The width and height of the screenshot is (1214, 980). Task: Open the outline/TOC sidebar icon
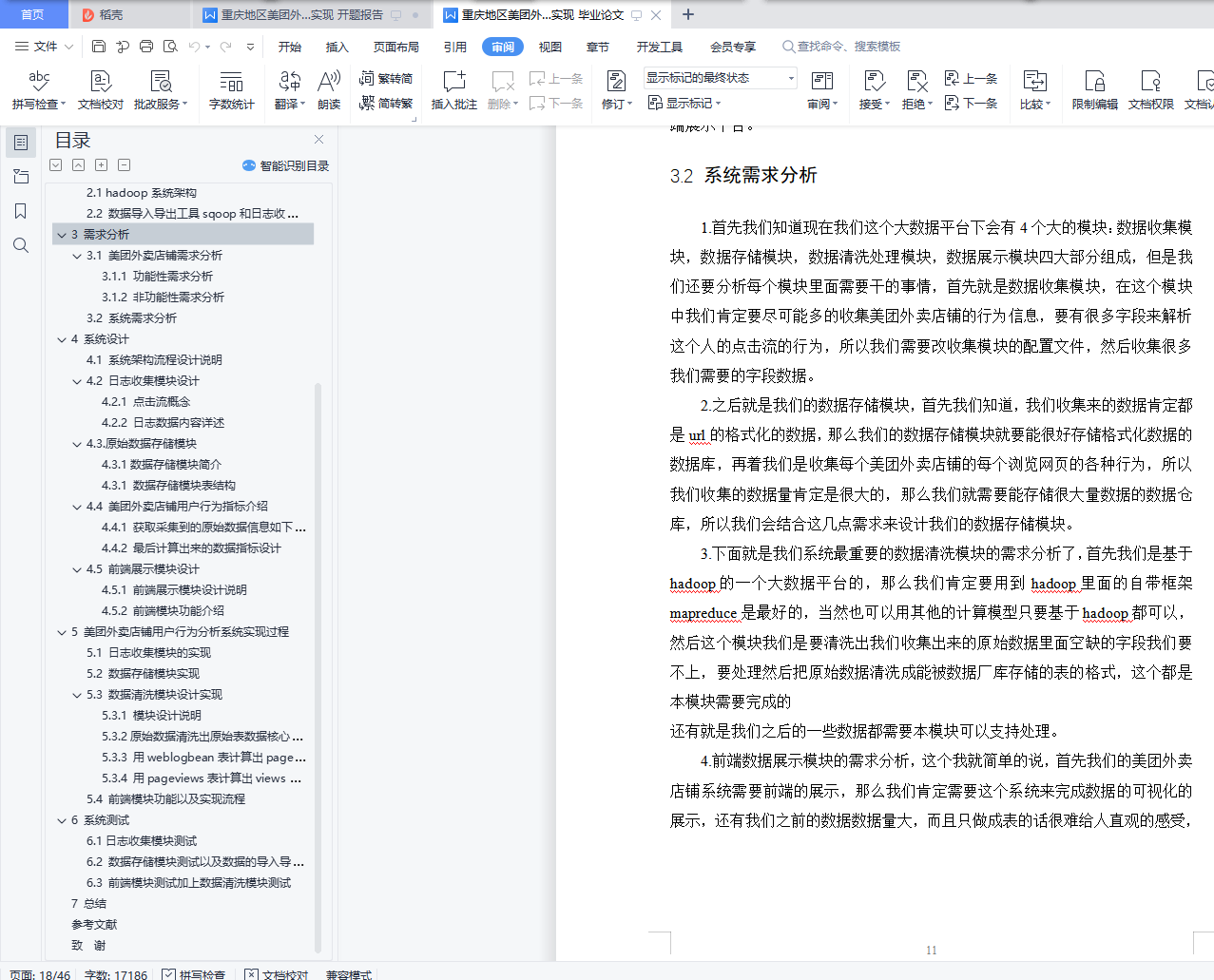click(x=21, y=143)
